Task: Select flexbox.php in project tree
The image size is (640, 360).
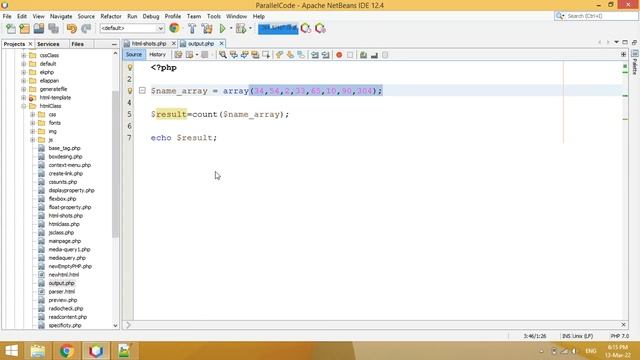Action: [62, 199]
